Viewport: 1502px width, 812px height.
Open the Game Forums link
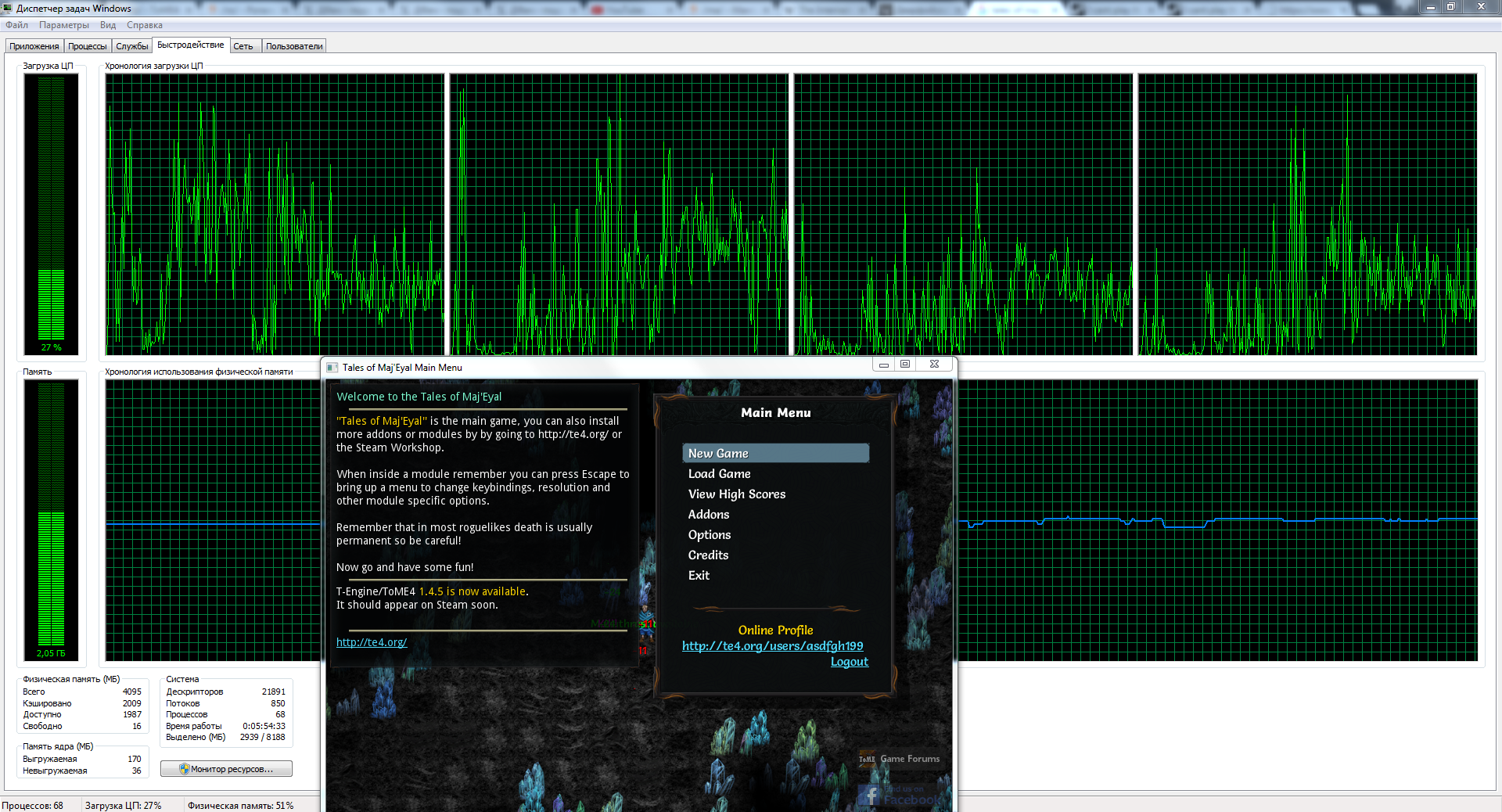point(900,759)
